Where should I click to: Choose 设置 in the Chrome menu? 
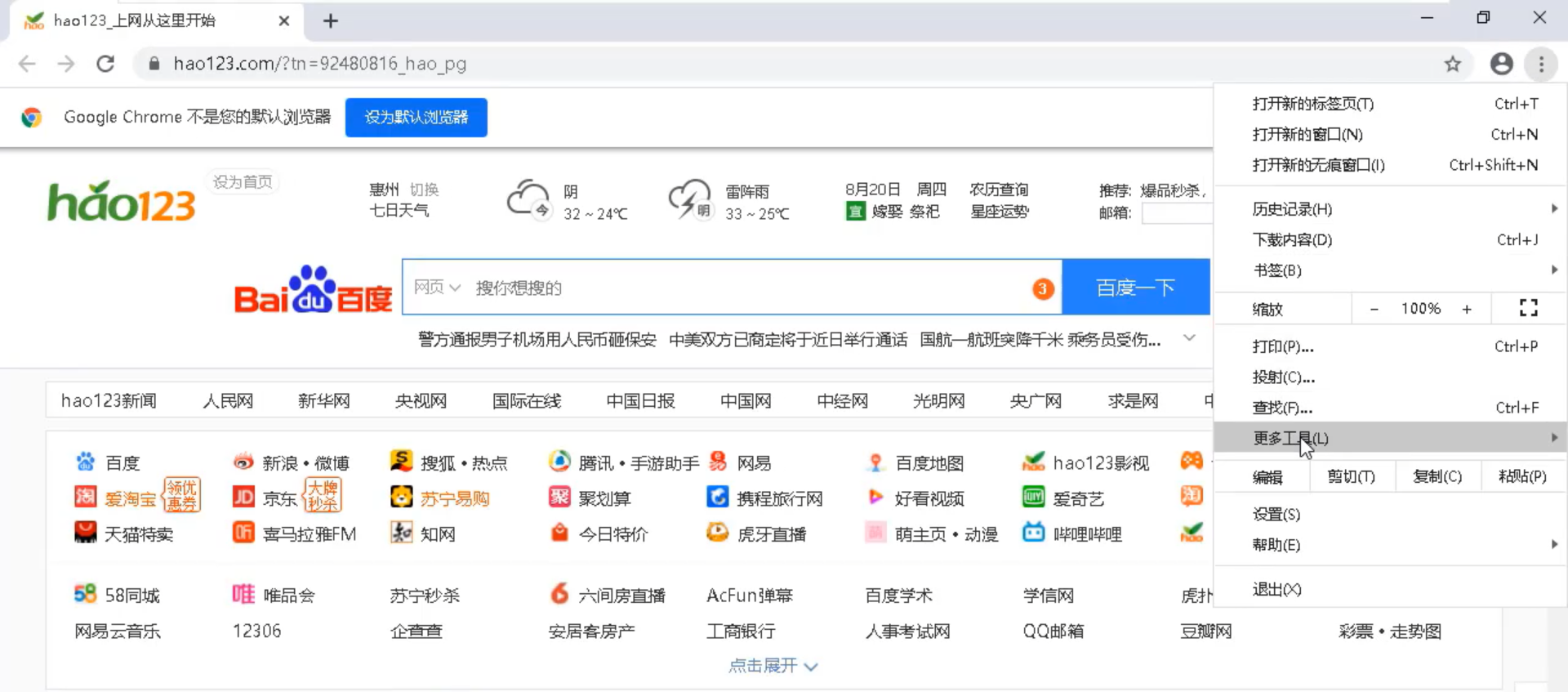coord(1276,514)
